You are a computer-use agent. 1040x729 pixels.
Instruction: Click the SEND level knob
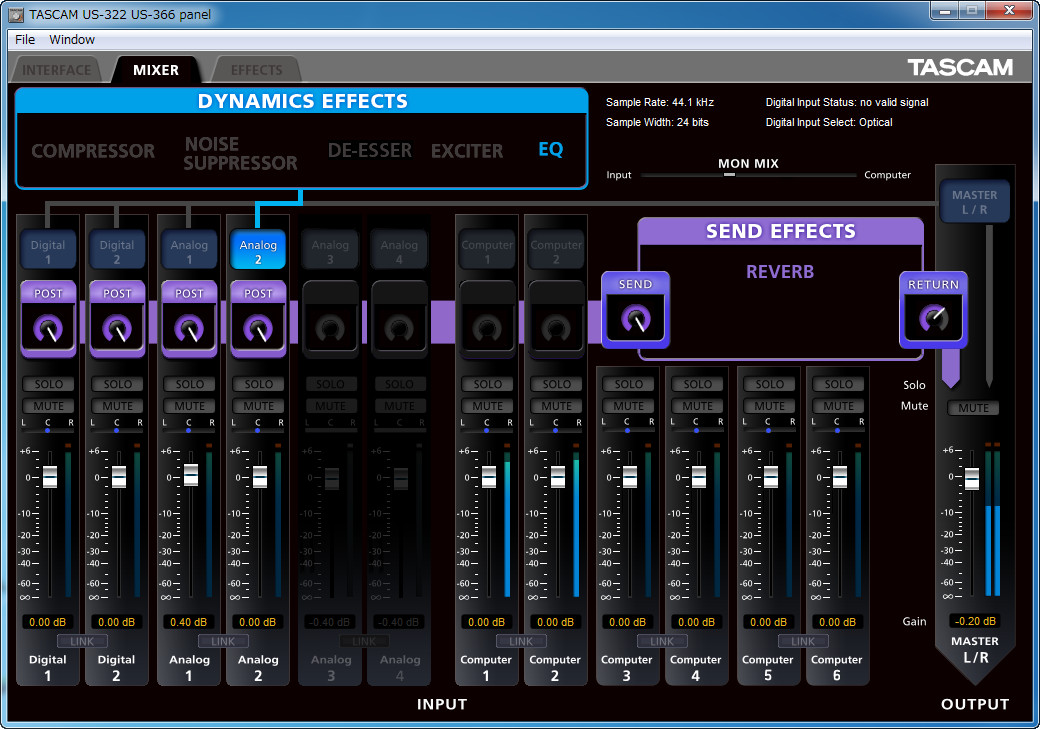click(635, 319)
